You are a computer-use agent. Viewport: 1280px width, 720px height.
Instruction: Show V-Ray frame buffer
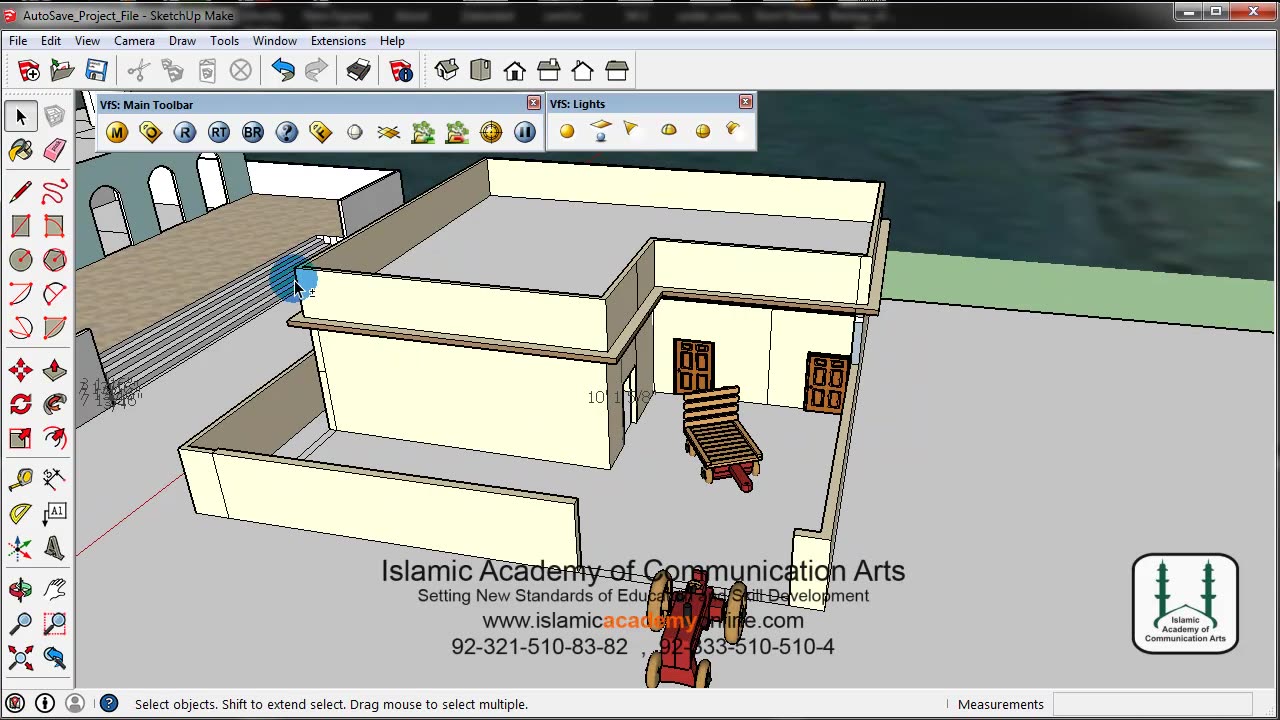click(321, 132)
